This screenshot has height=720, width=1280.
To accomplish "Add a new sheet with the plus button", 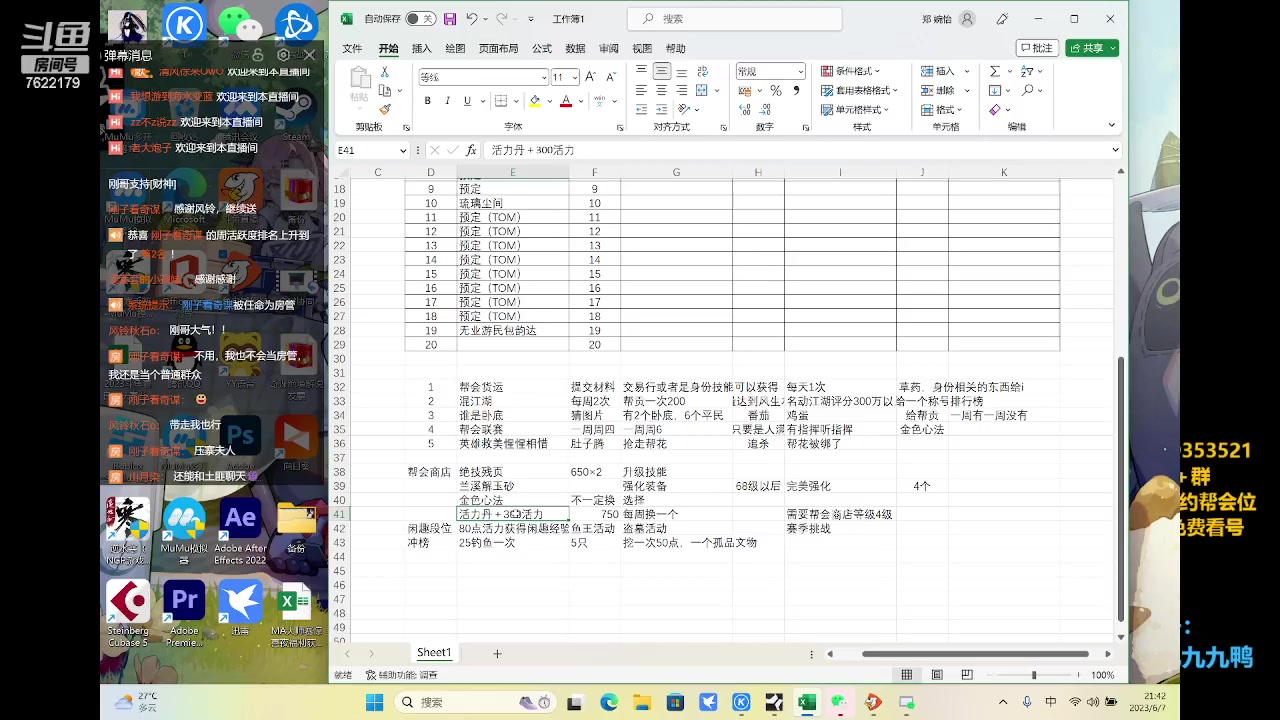I will coord(497,652).
